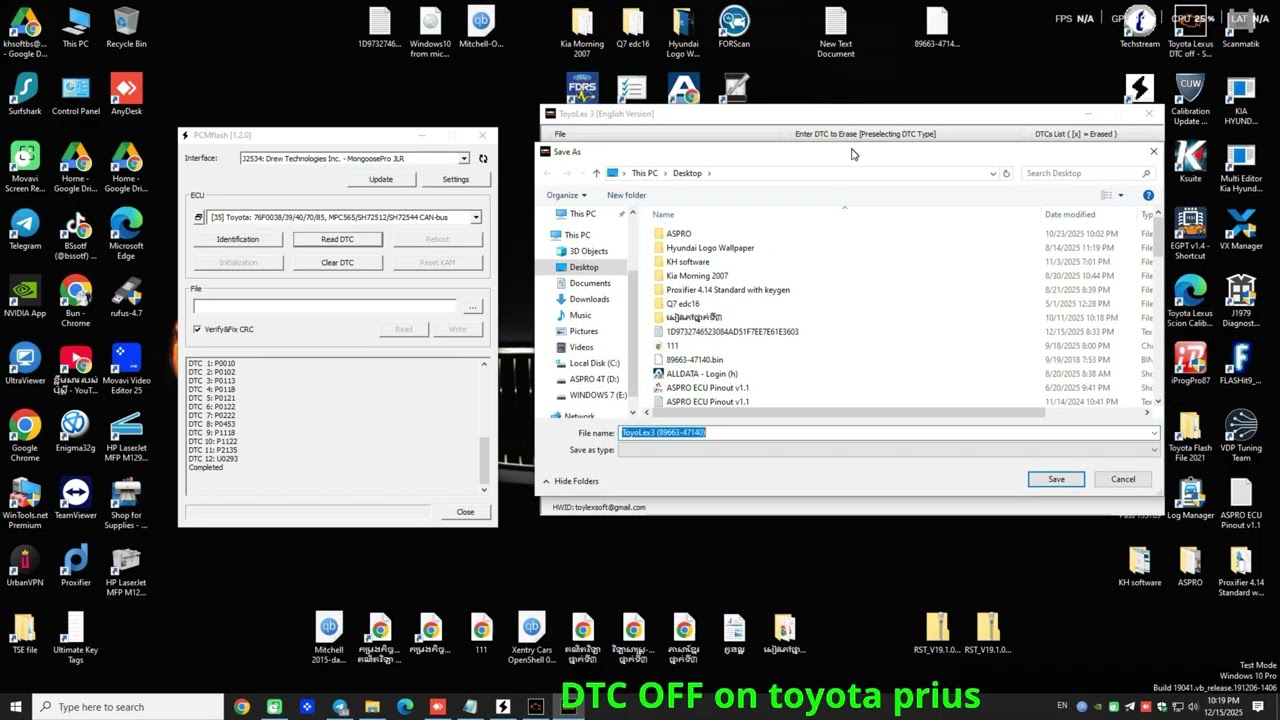
Task: Click the Windows taskbar search box
Action: 128,707
